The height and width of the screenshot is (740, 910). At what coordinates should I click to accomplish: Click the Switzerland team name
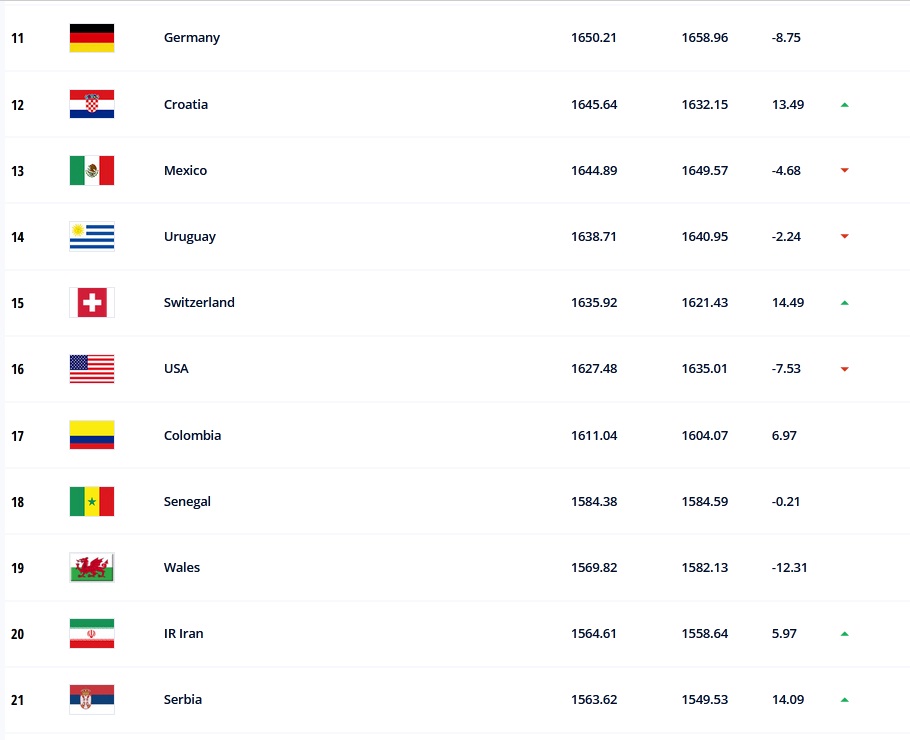[x=199, y=303]
